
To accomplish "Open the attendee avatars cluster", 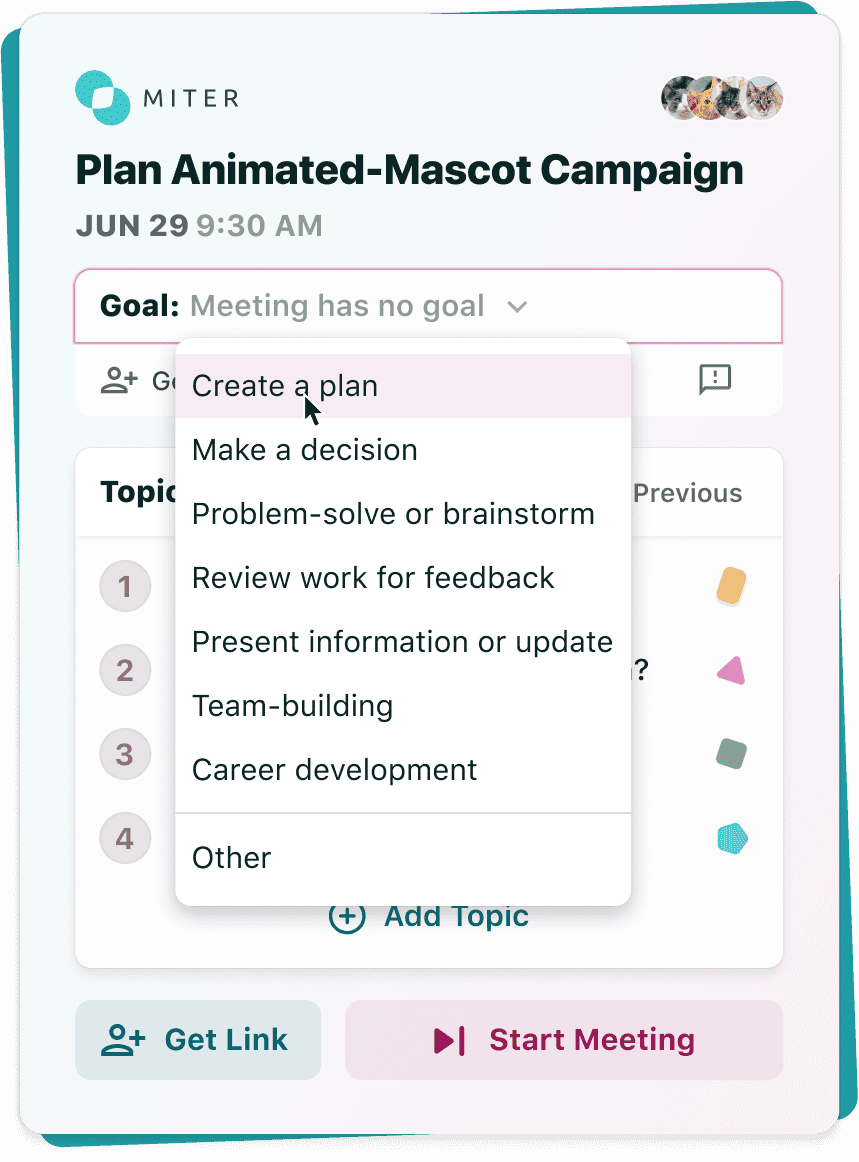I will pos(722,98).
